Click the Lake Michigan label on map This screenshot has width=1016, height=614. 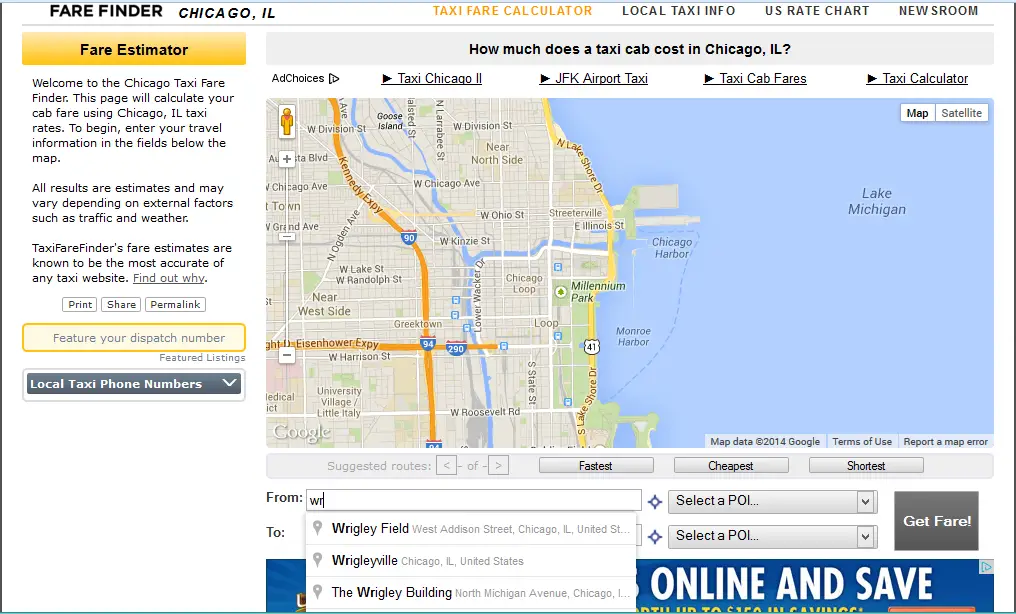(x=877, y=201)
